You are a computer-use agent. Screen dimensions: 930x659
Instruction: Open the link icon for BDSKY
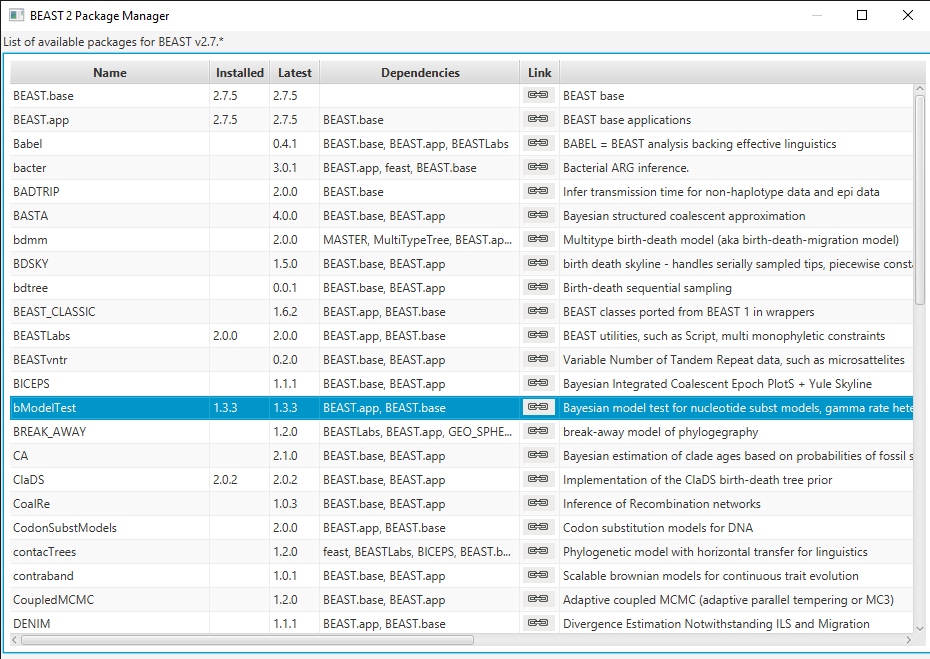[538, 263]
